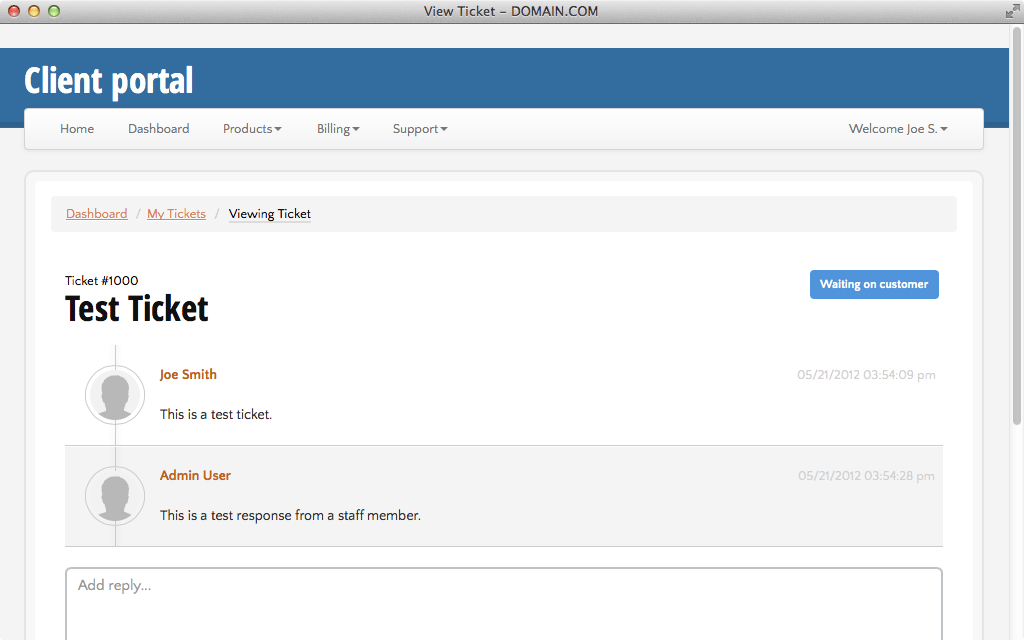Viewport: 1024px width, 640px height.
Task: Open the My Tickets breadcrumb link
Action: pos(176,213)
